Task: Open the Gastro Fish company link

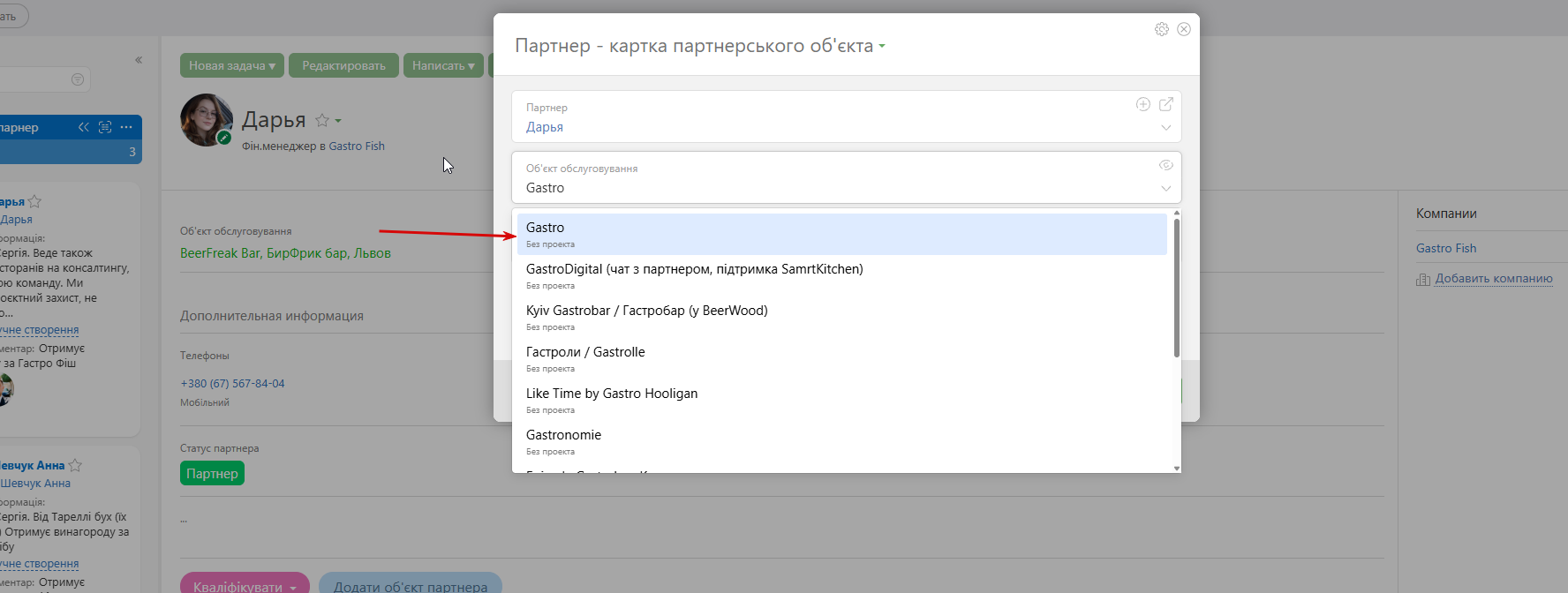Action: coord(1446,248)
